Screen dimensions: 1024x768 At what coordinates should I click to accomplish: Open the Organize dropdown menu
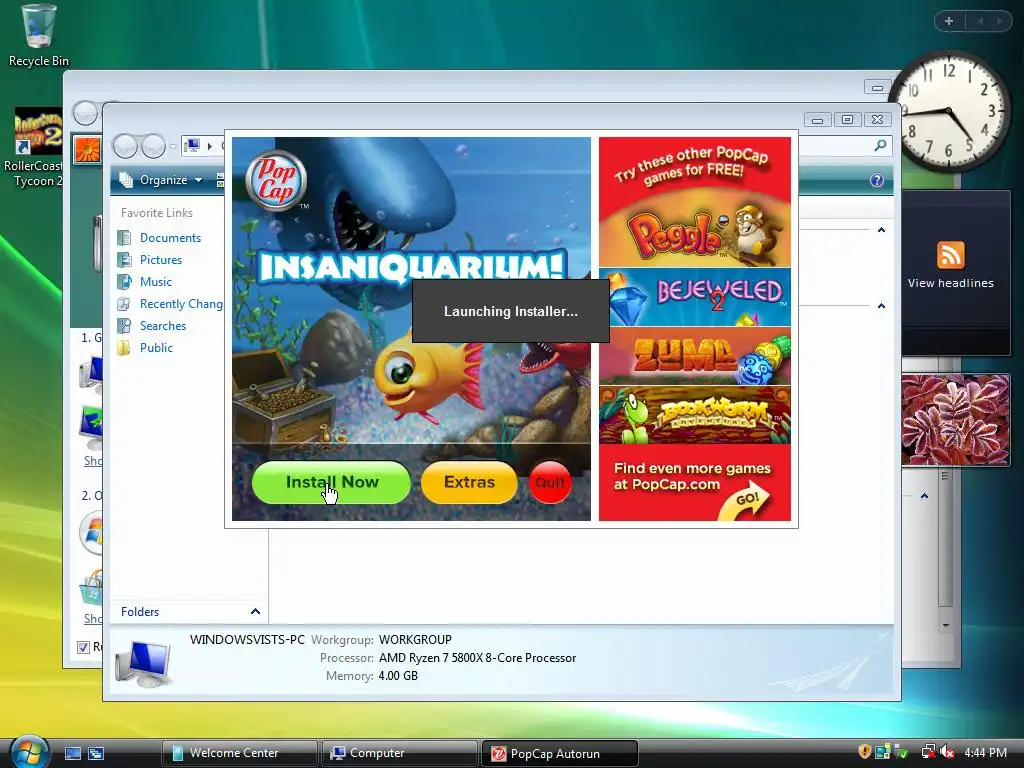(162, 180)
